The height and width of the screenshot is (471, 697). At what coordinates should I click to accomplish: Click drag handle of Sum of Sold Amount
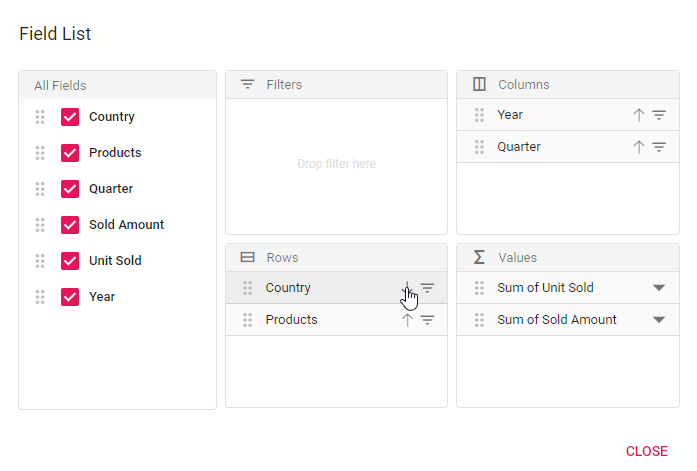pos(479,320)
